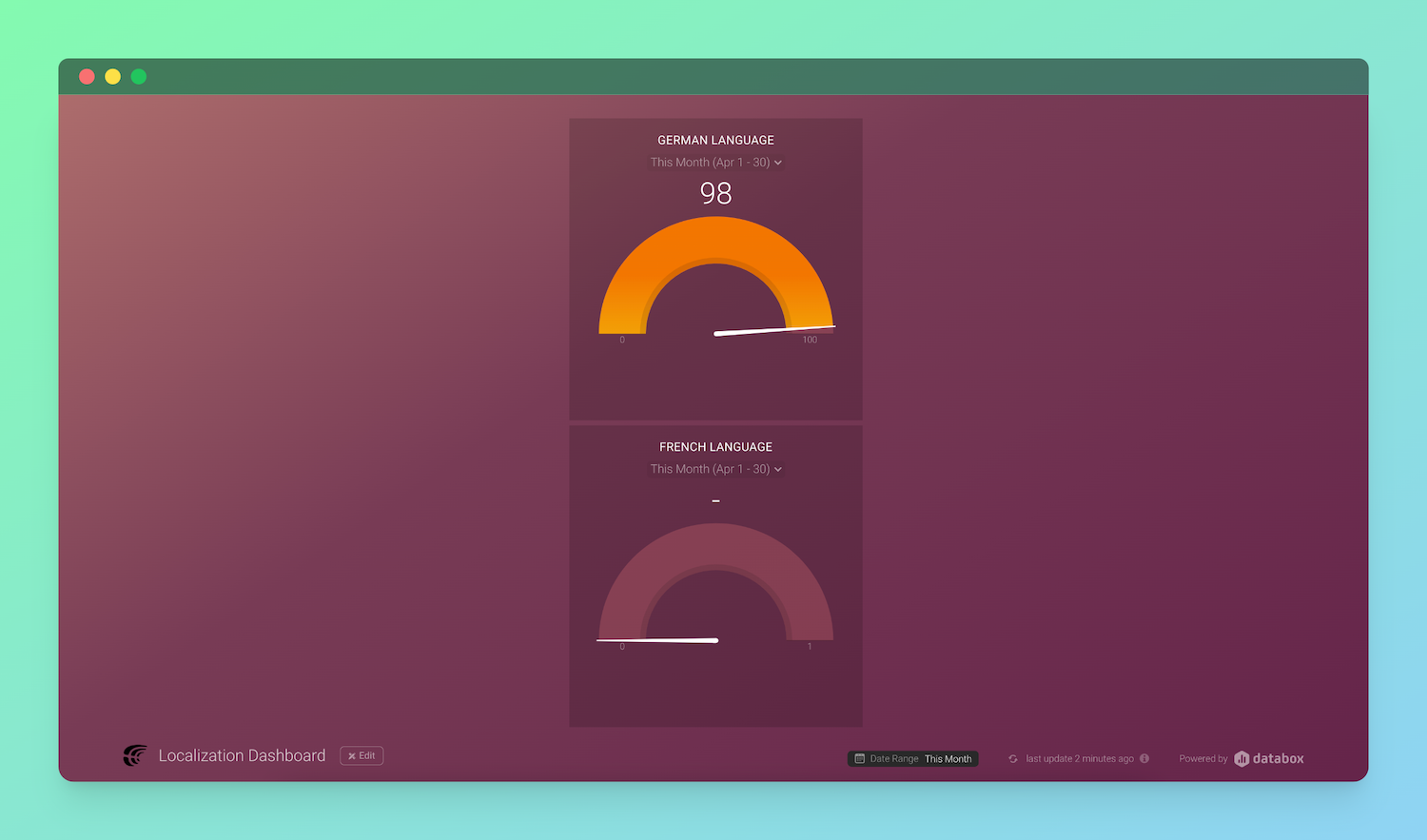
Task: Click the German Language gauge value 98
Action: pyautogui.click(x=715, y=193)
